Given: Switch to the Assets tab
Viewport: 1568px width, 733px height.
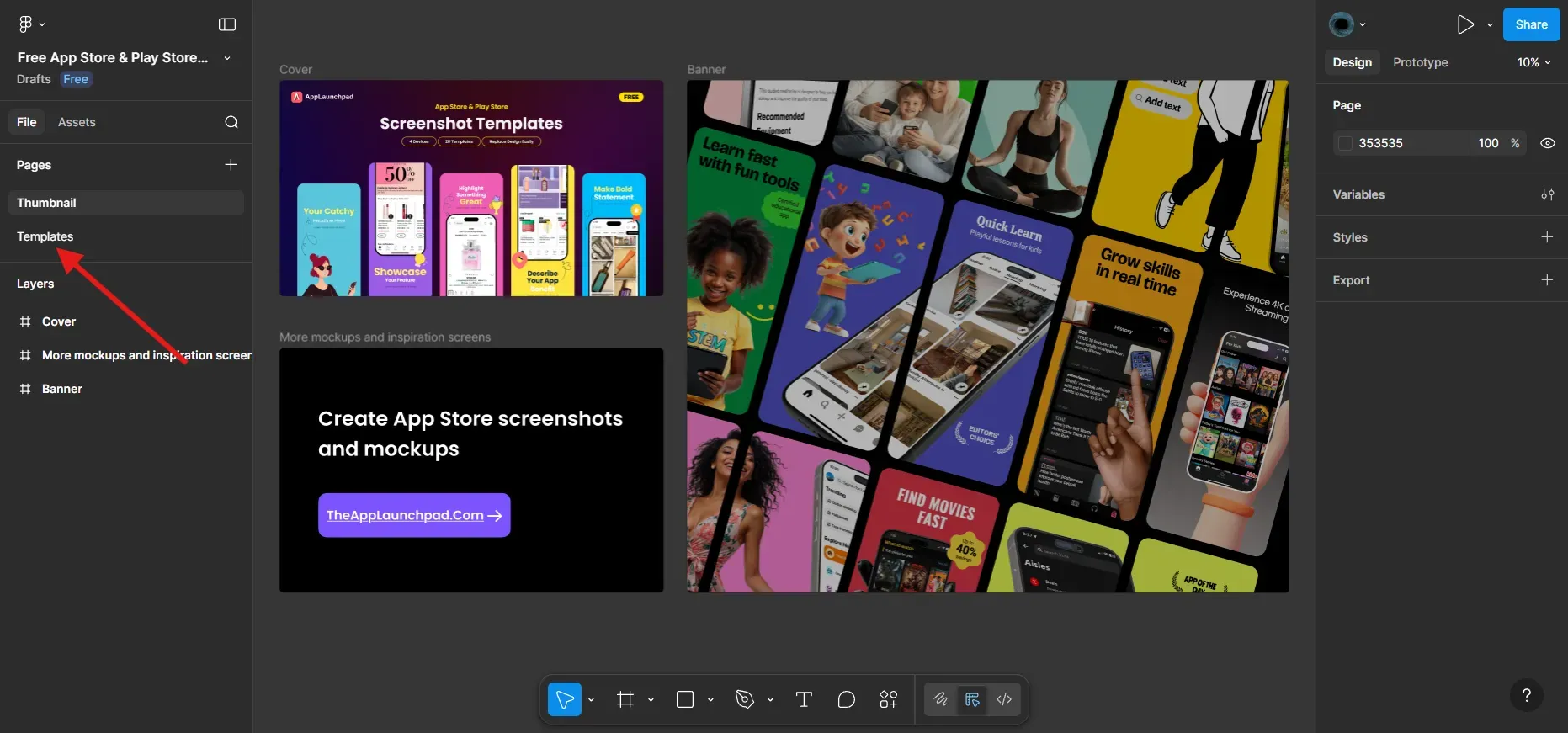Looking at the screenshot, I should coord(77,122).
